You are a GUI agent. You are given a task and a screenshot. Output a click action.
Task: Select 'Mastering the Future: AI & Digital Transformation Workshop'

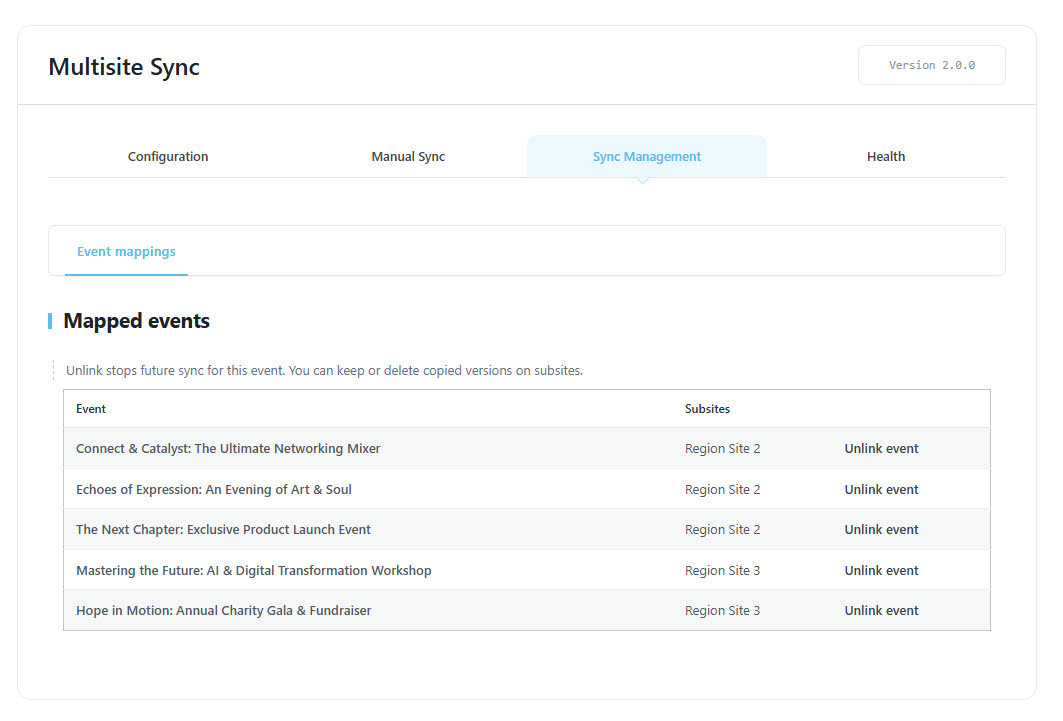pyautogui.click(x=254, y=571)
